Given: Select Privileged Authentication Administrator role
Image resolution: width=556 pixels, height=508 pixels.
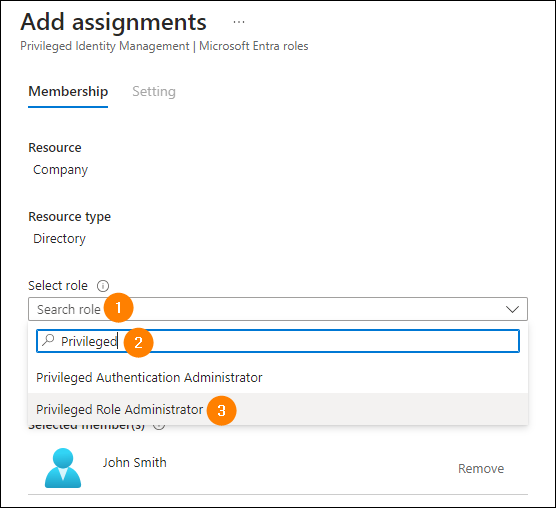Looking at the screenshot, I should click(278, 378).
